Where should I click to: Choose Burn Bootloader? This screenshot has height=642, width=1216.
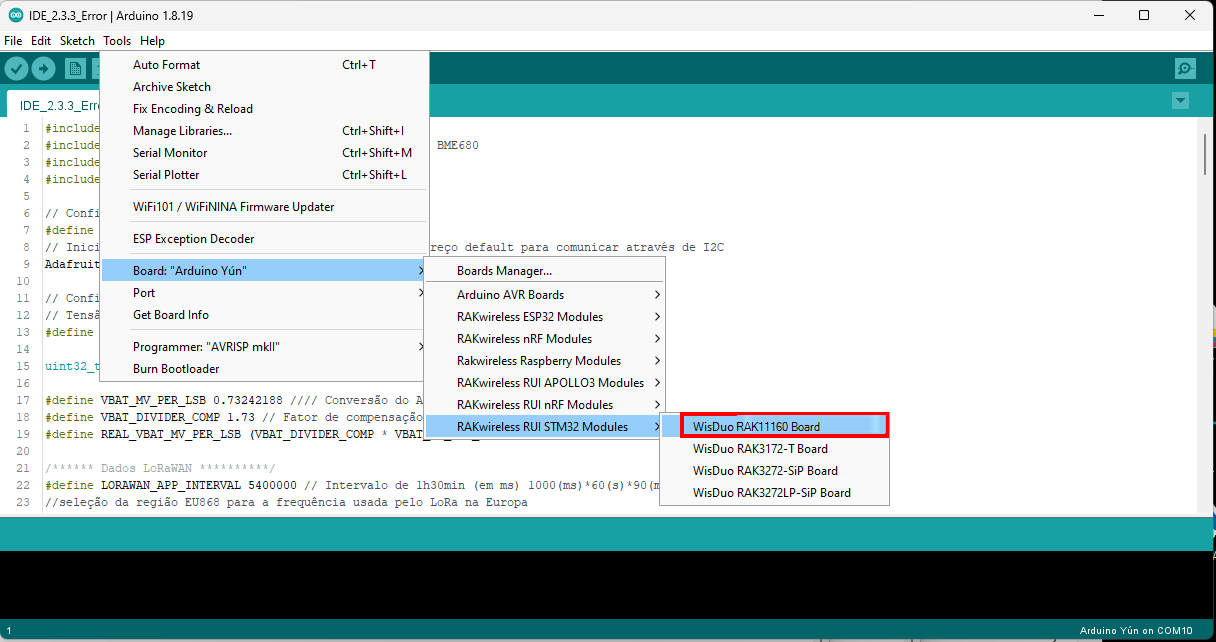click(265, 369)
